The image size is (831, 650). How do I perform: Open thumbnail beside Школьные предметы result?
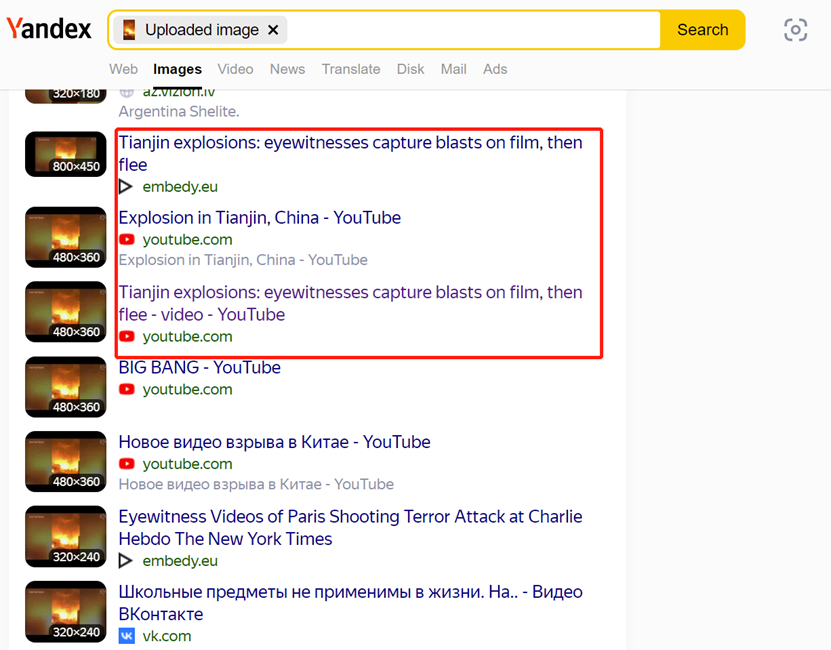pos(66,612)
